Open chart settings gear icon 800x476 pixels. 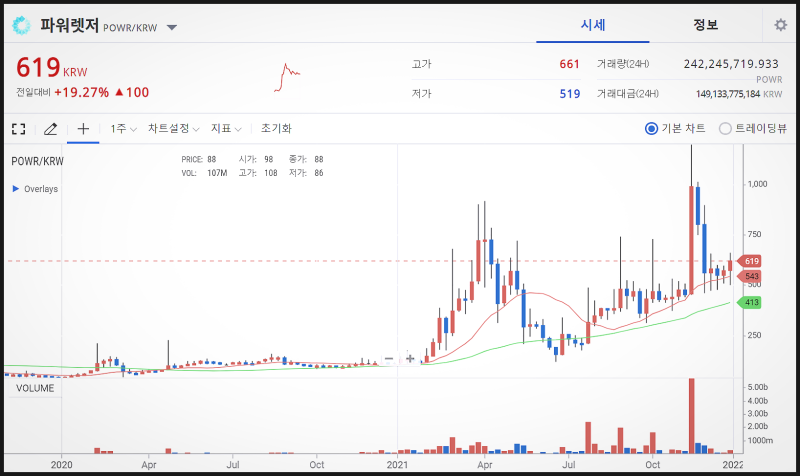pyautogui.click(x=780, y=25)
